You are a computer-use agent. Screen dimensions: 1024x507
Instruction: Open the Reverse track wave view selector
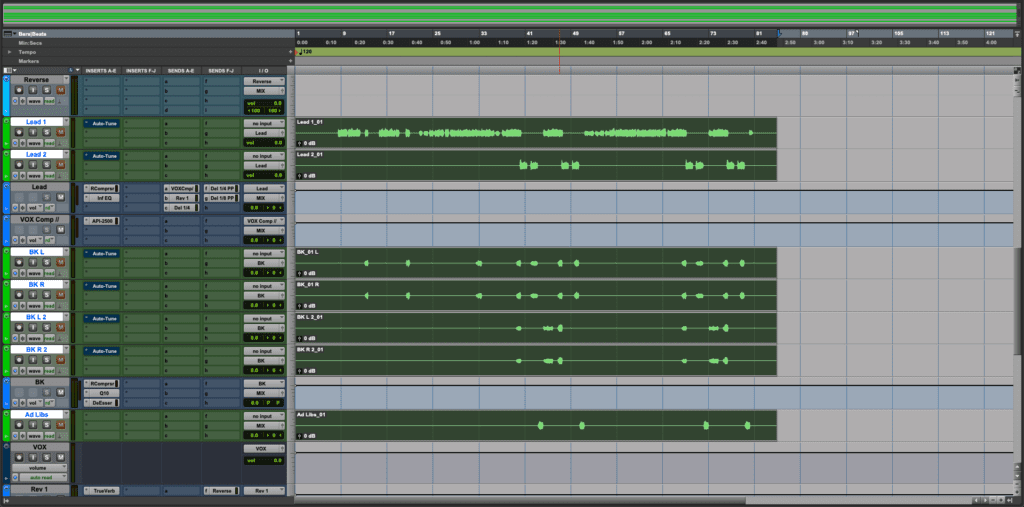[35, 101]
